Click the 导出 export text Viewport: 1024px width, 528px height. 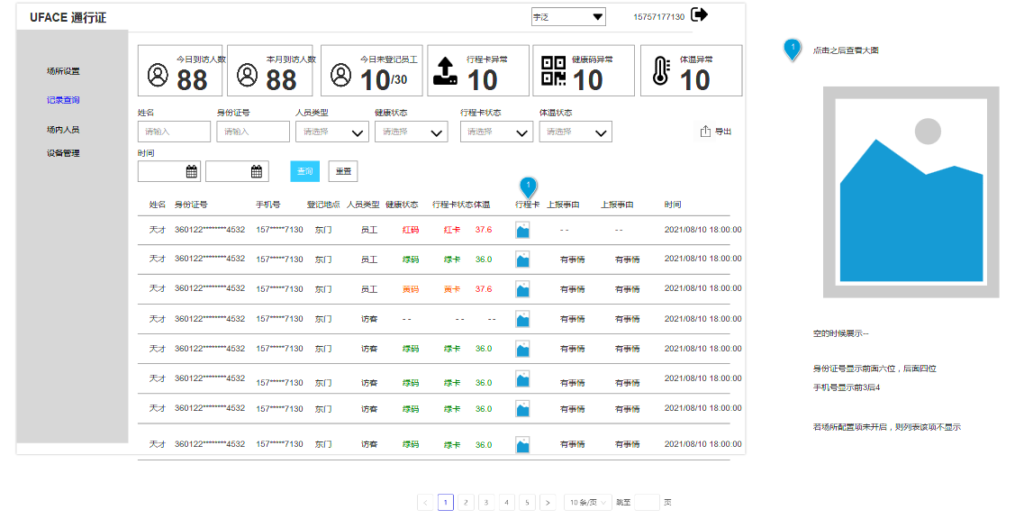[723, 131]
